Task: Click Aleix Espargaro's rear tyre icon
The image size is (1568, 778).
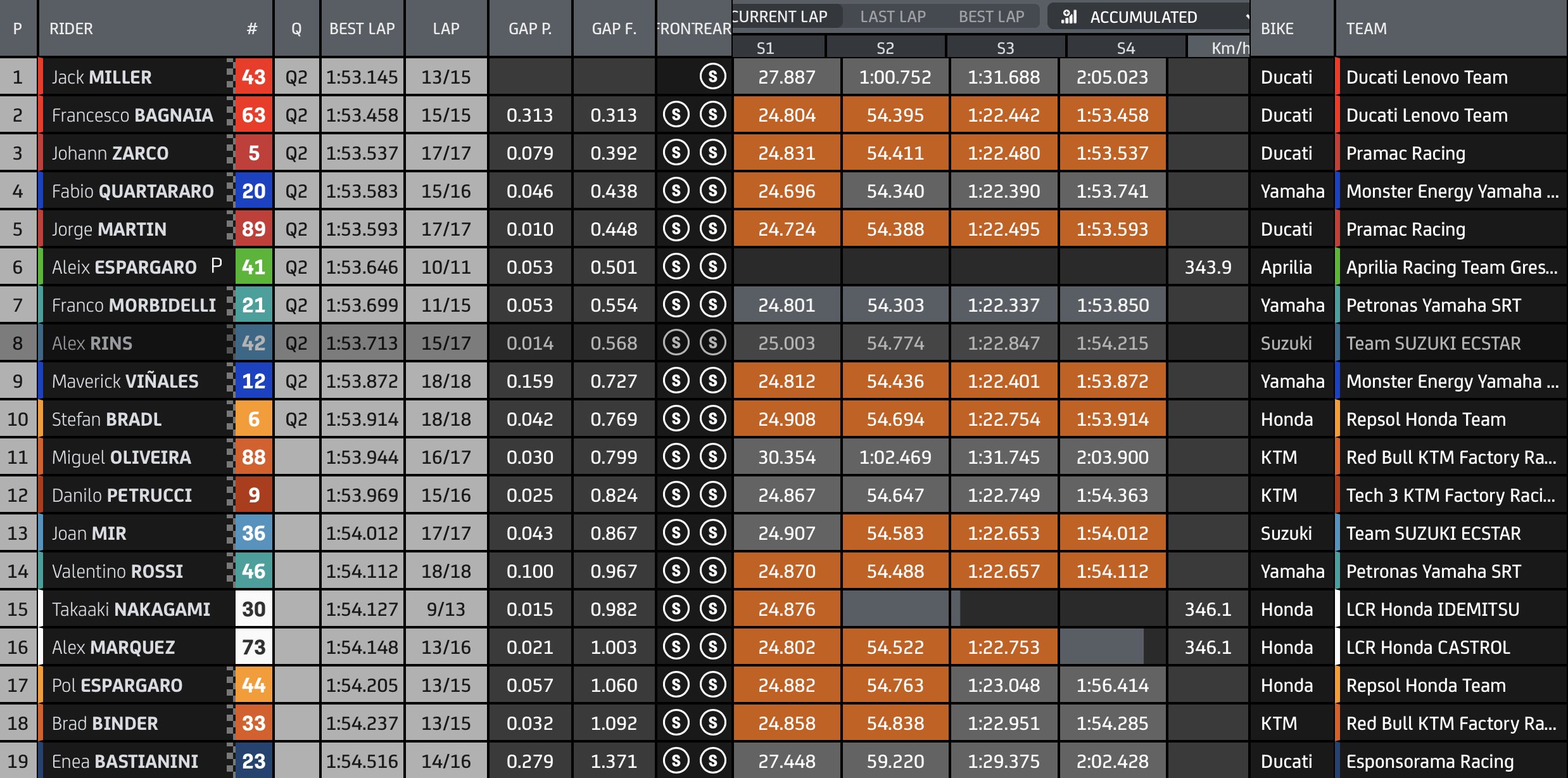Action: [713, 267]
